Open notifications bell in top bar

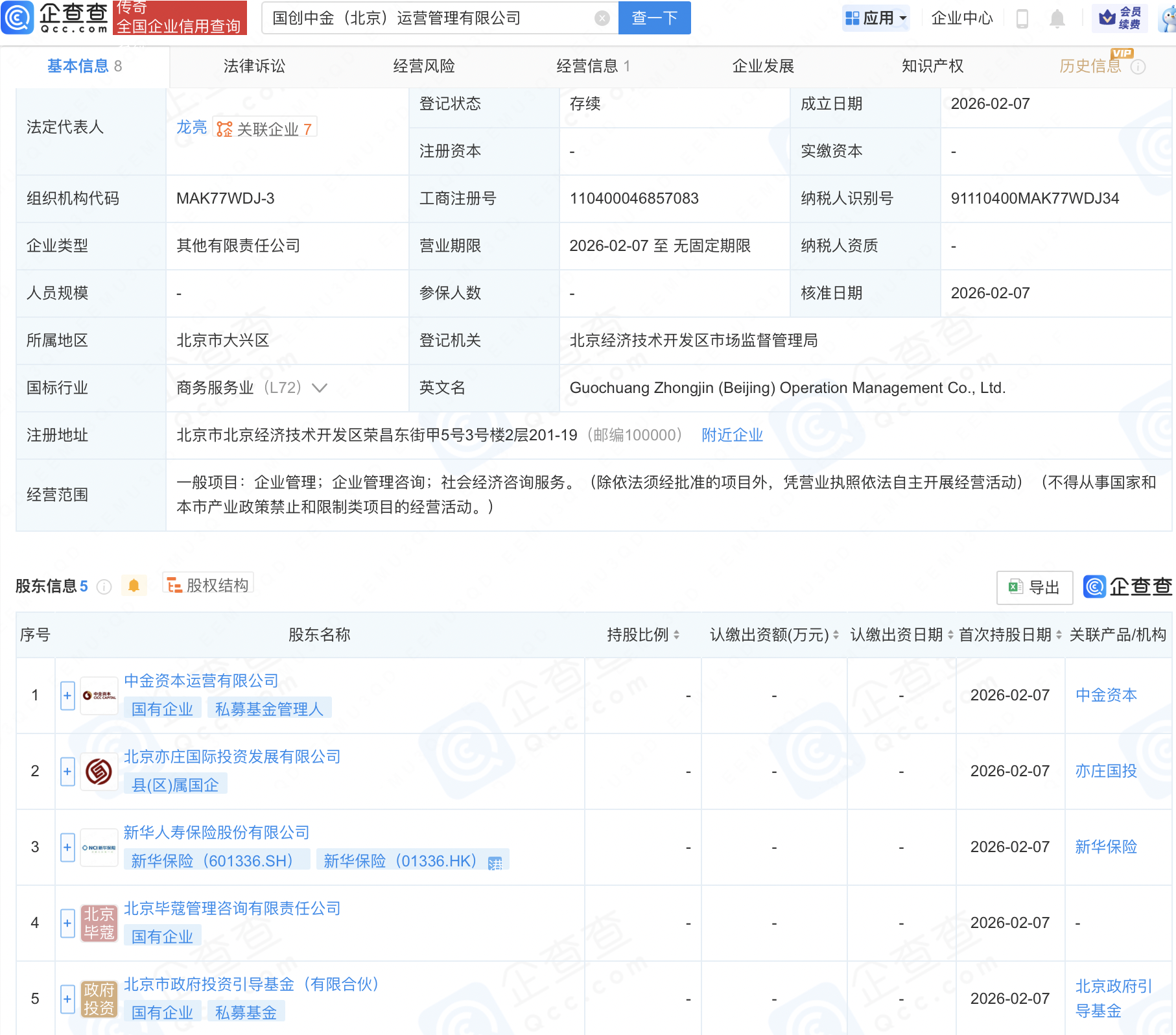click(1057, 18)
